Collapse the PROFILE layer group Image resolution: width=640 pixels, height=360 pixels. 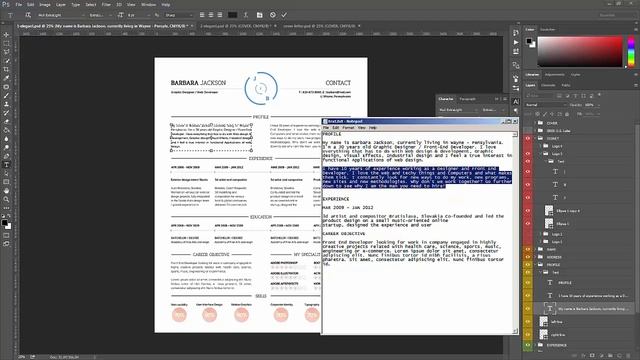[535, 264]
